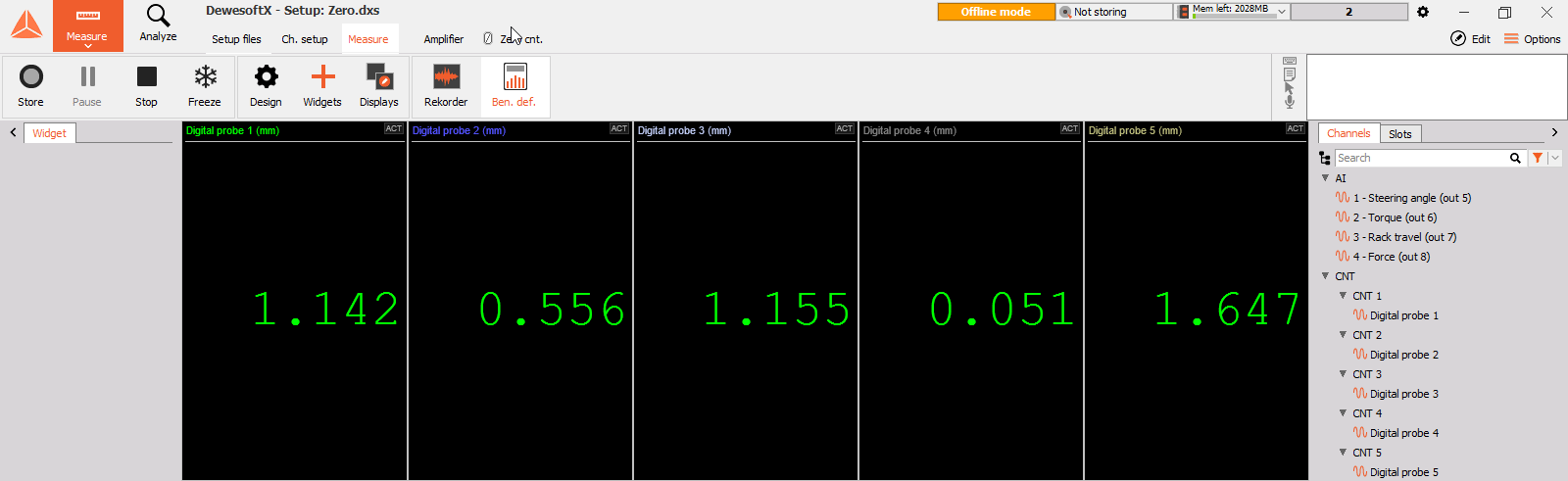Click the empty event notes box
1568x481 pixels.
[x=1437, y=87]
